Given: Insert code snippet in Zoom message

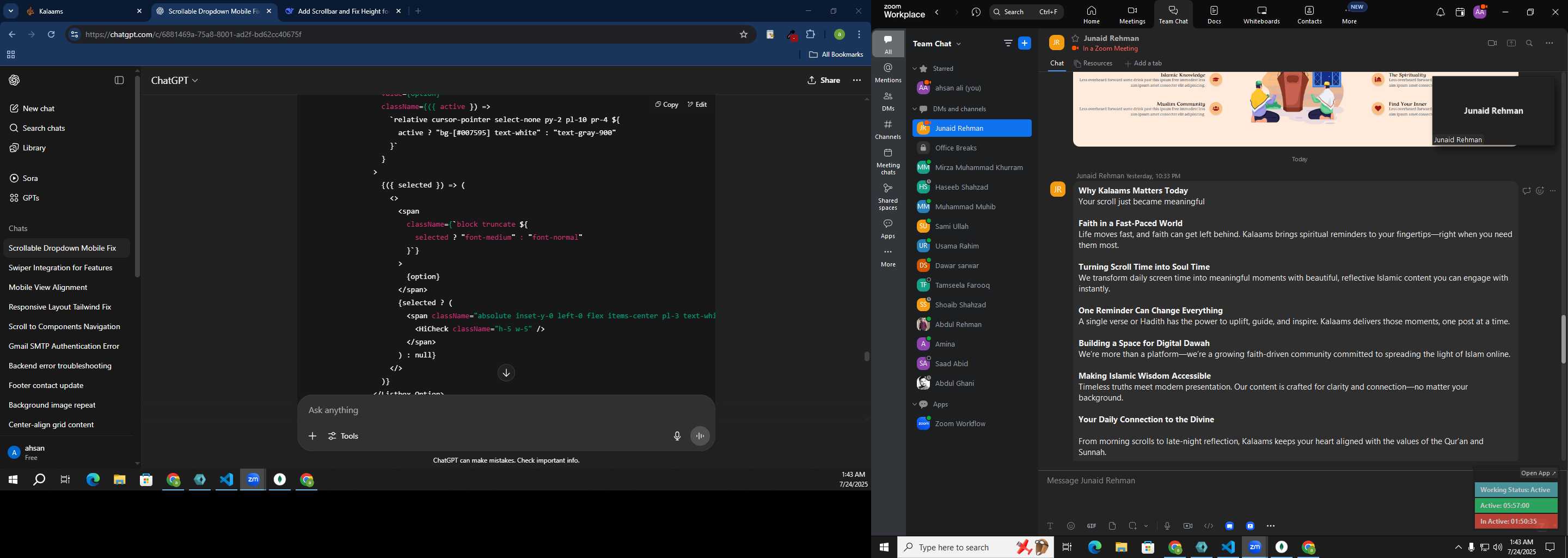Looking at the screenshot, I should (x=1208, y=526).
